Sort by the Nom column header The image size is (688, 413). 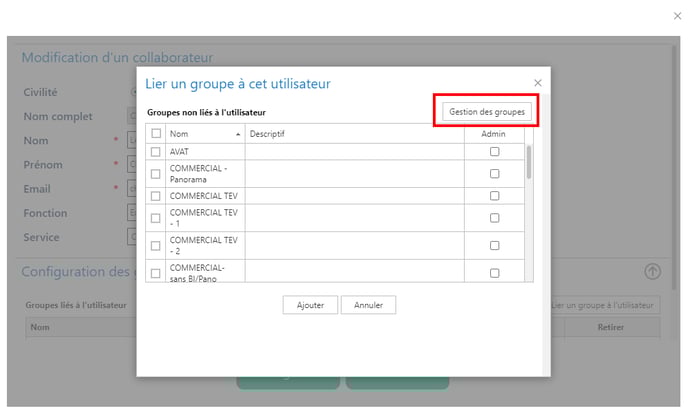coord(205,133)
